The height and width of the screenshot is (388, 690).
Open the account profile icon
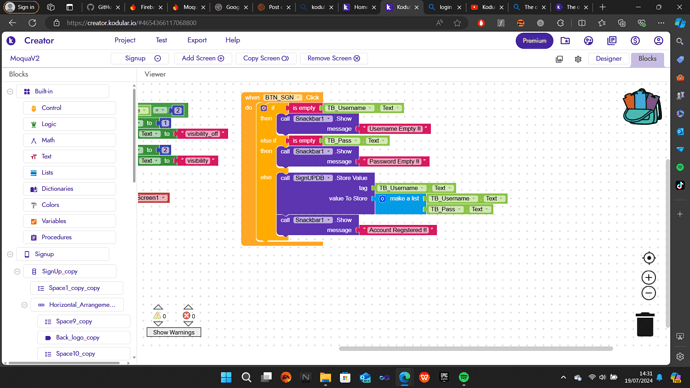(x=658, y=40)
